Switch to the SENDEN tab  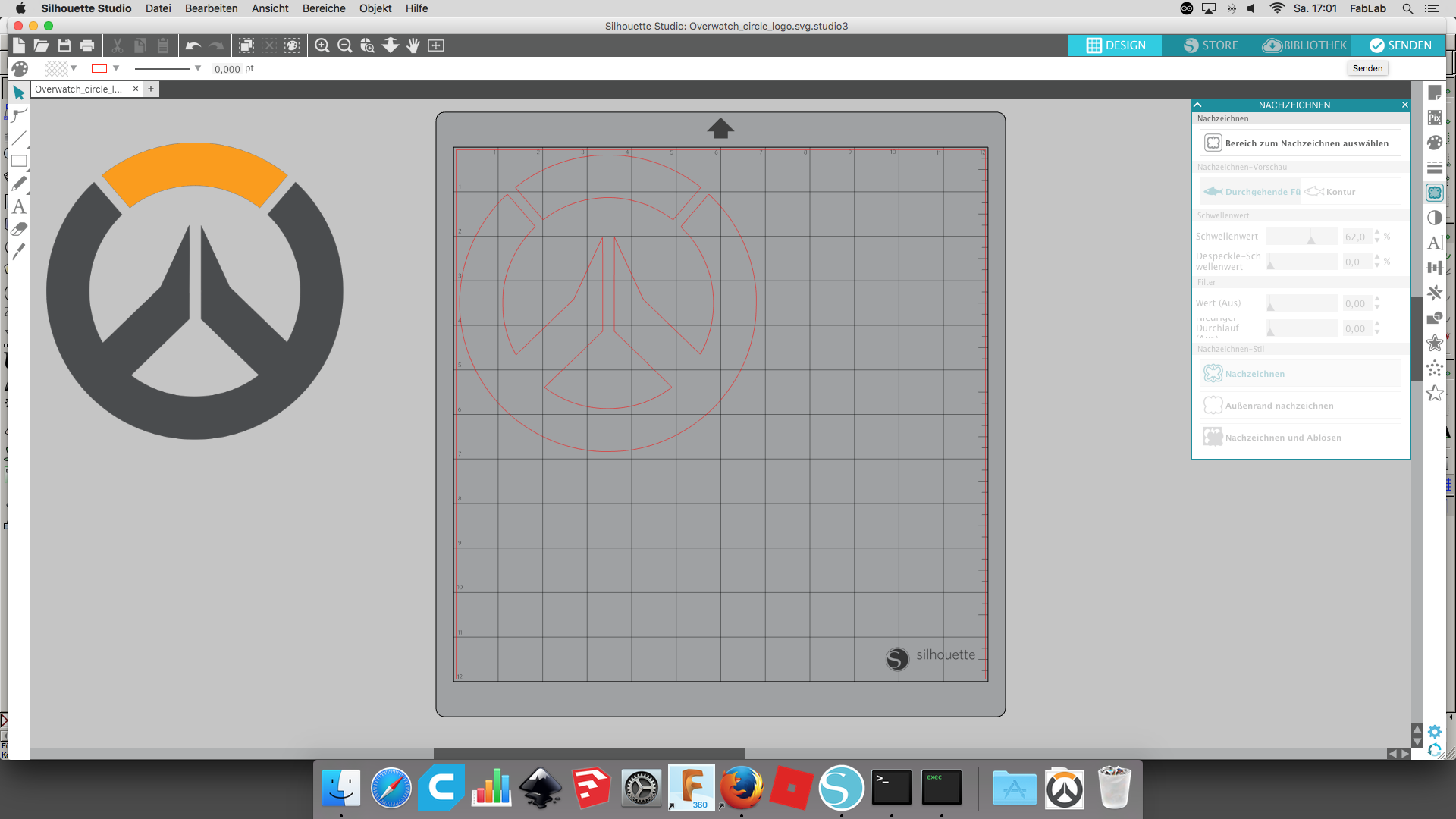point(1401,45)
